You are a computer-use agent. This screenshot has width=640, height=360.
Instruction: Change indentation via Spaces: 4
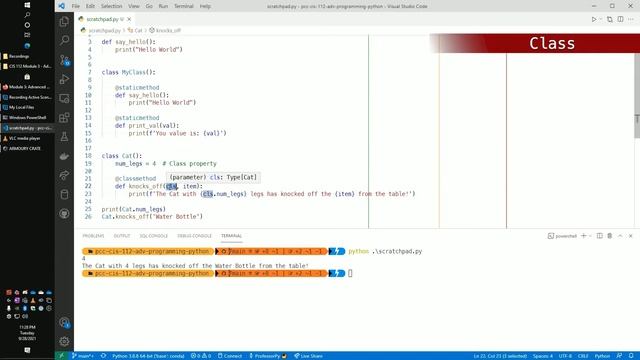click(542, 356)
